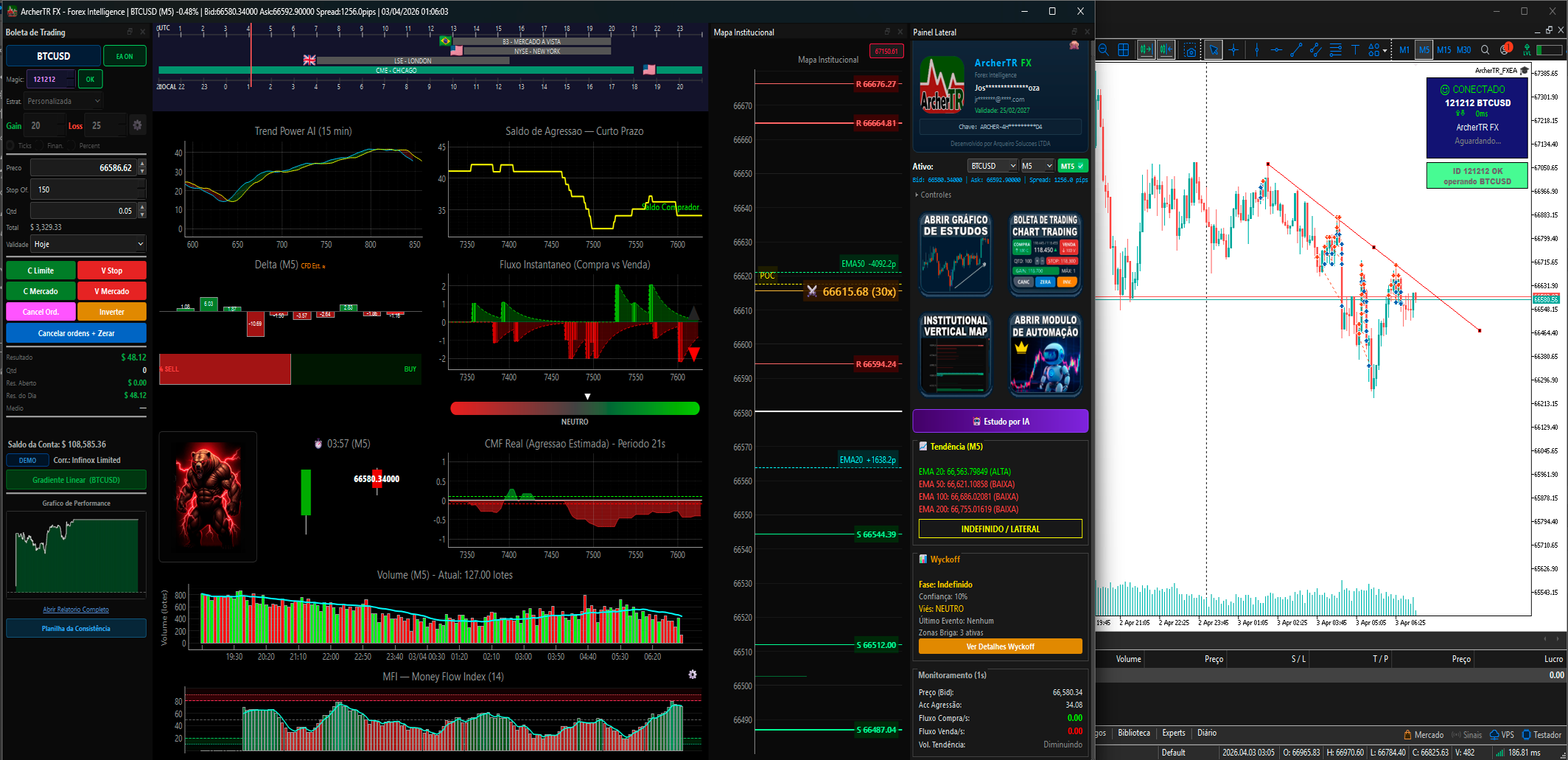Image resolution: width=1568 pixels, height=760 pixels.
Task: Toggle chart shift icon in MT5 toolbar
Action: [x=1166, y=50]
